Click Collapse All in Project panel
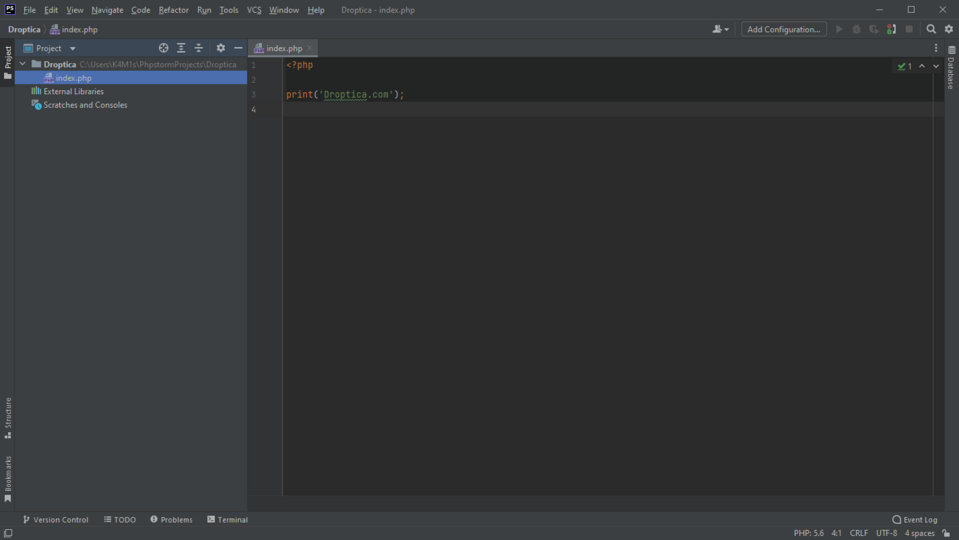The height and width of the screenshot is (540, 959). tap(199, 48)
